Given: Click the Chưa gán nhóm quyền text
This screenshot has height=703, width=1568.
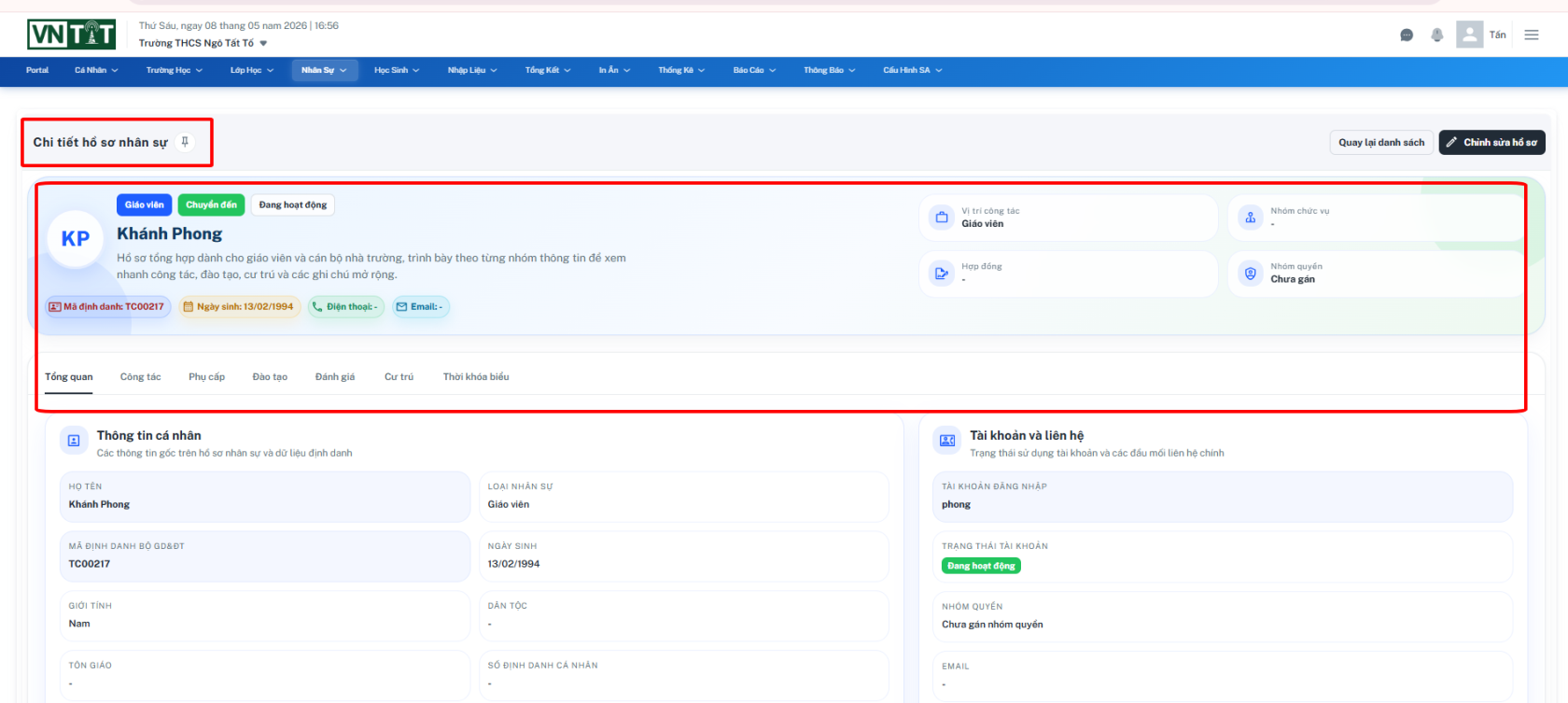Looking at the screenshot, I should coord(992,625).
